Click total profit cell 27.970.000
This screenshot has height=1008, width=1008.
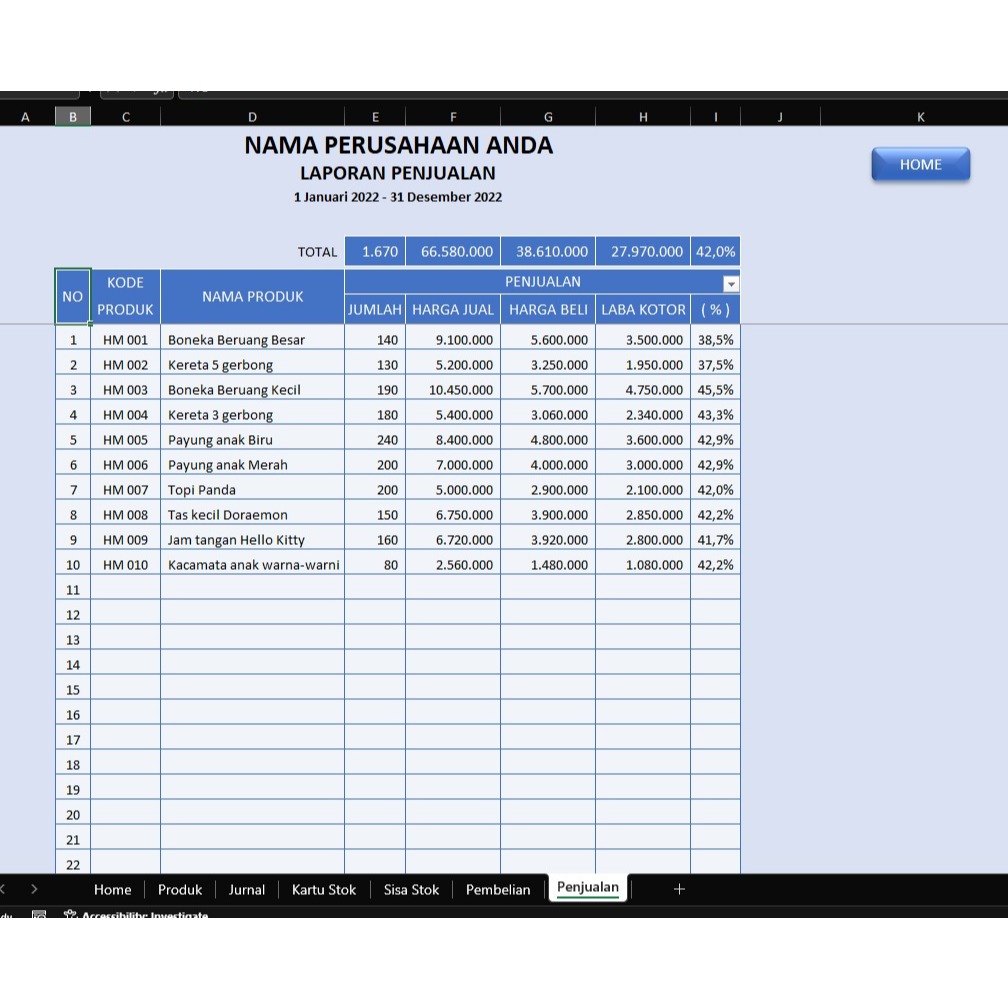tap(643, 251)
